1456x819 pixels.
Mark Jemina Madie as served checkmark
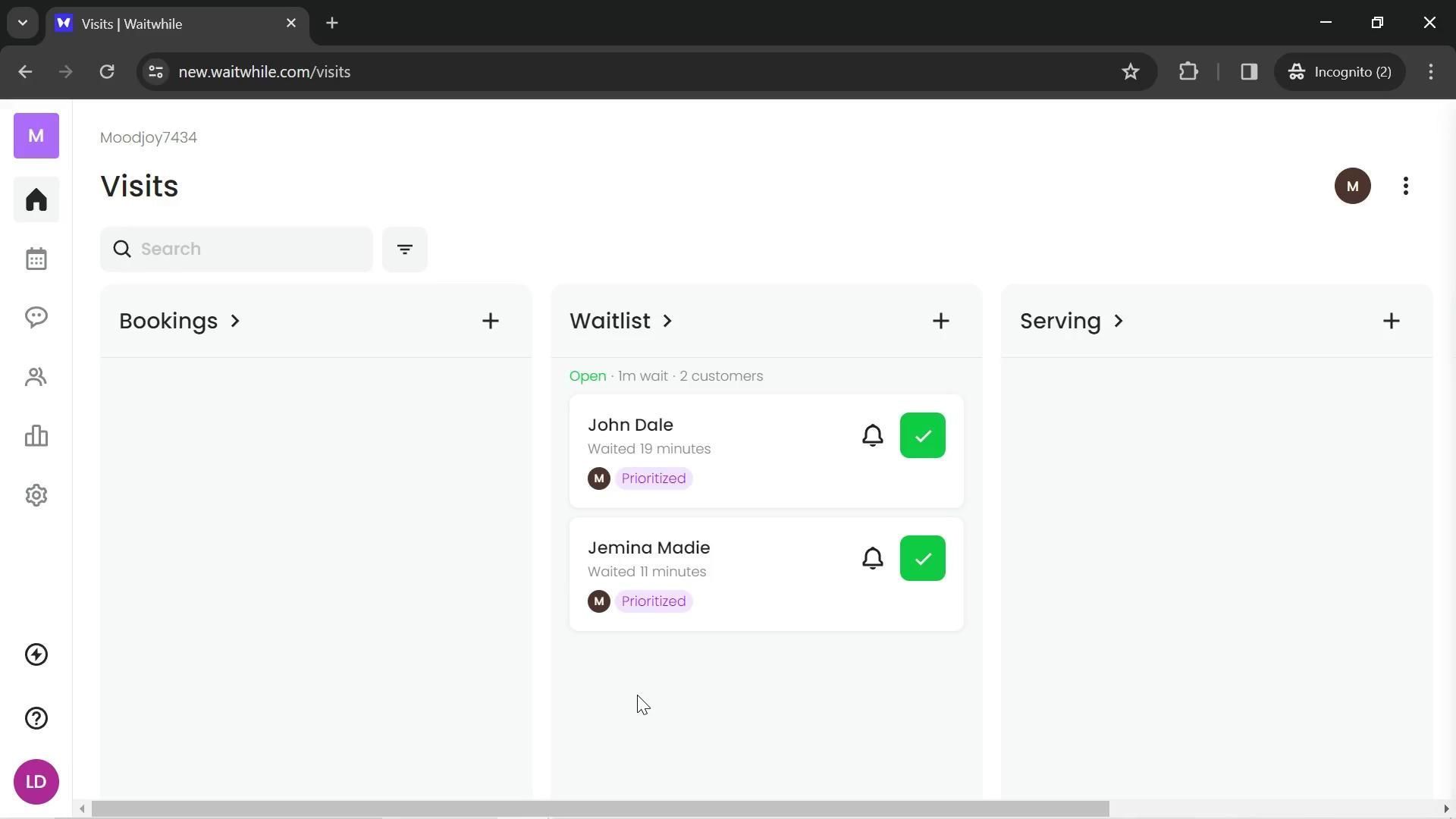pyautogui.click(x=922, y=558)
